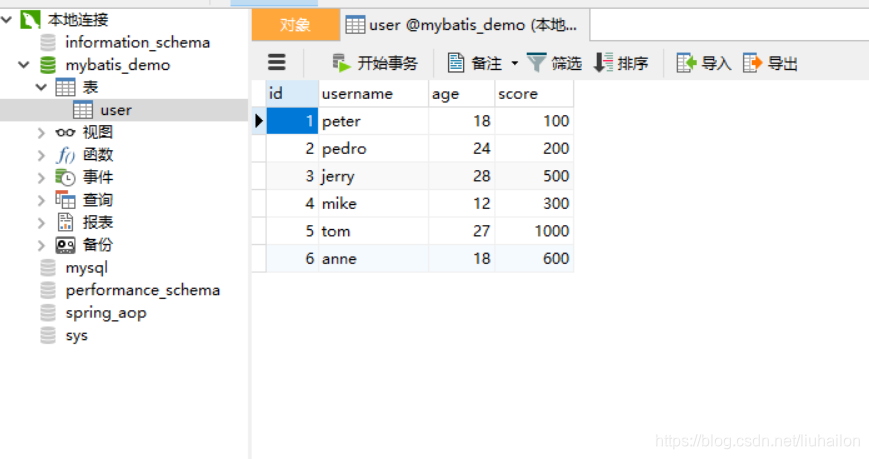Select the cell containing anne
The height and width of the screenshot is (459, 869).
point(374,258)
